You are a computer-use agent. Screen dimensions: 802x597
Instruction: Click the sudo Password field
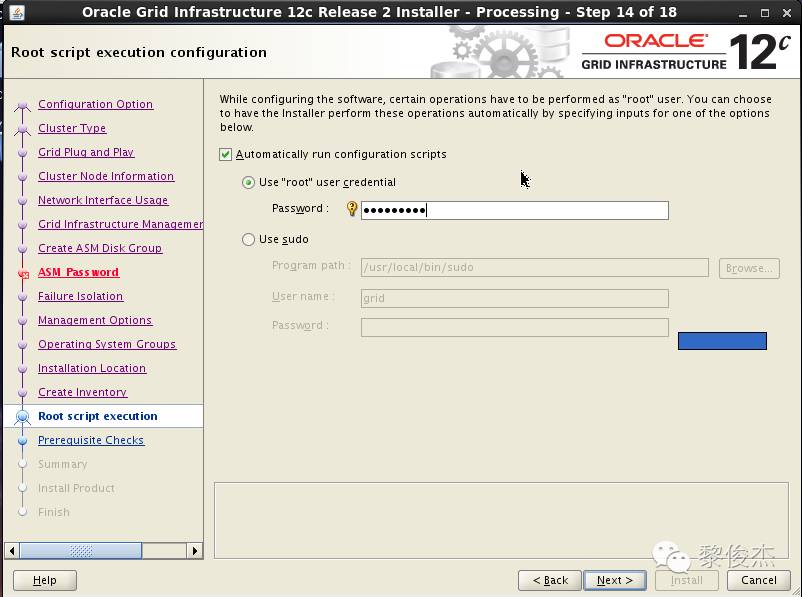[515, 327]
